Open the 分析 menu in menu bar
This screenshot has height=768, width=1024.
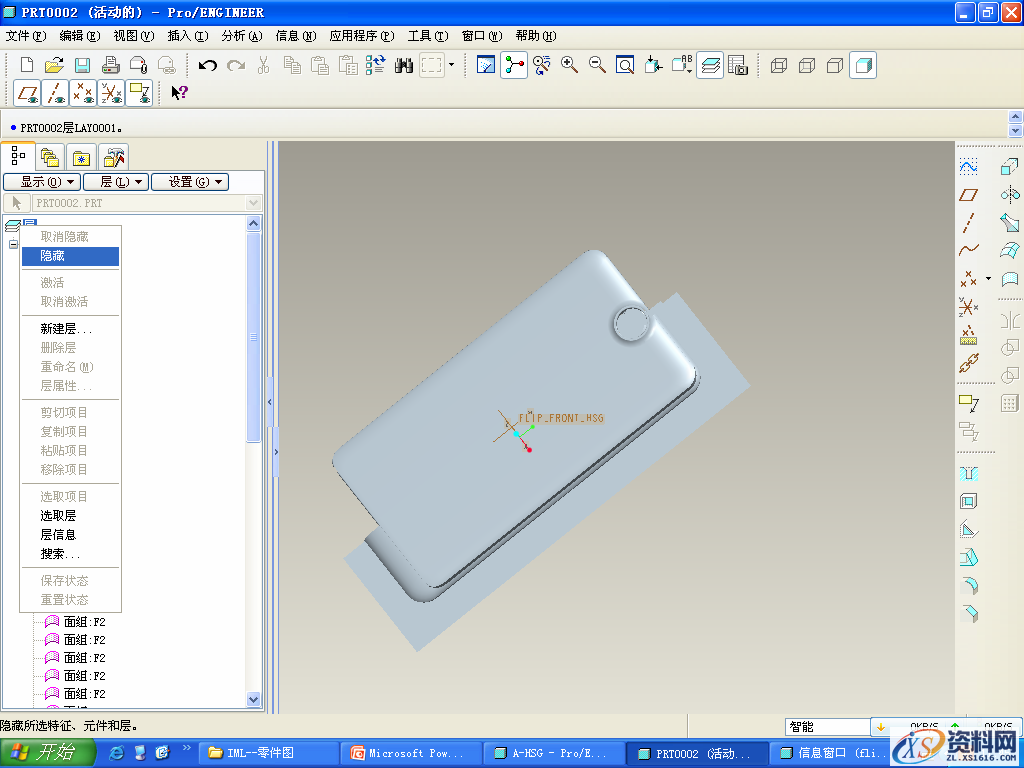241,36
